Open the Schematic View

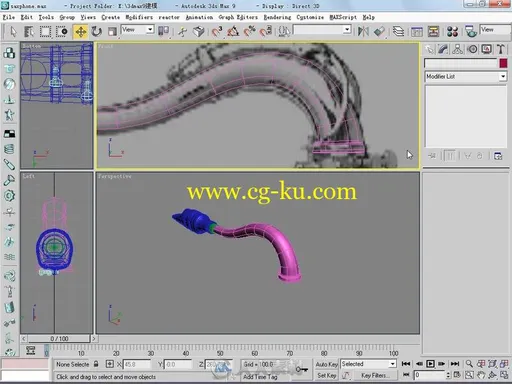click(433, 32)
